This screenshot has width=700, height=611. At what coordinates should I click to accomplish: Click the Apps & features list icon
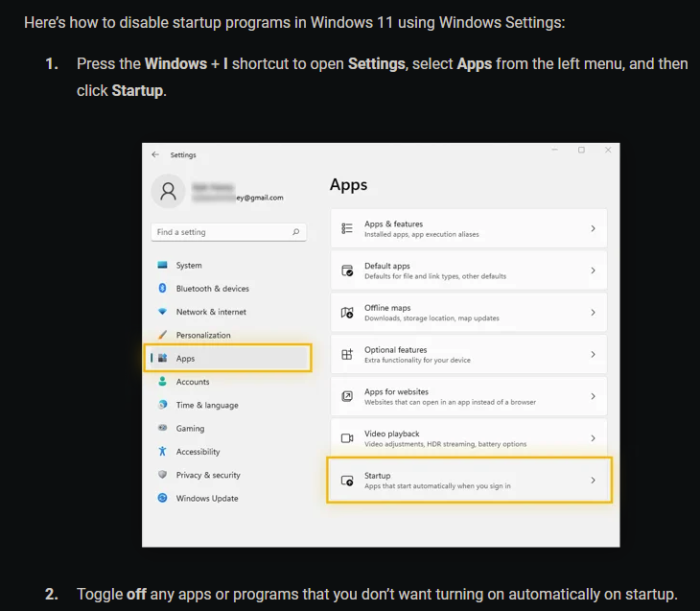(347, 229)
